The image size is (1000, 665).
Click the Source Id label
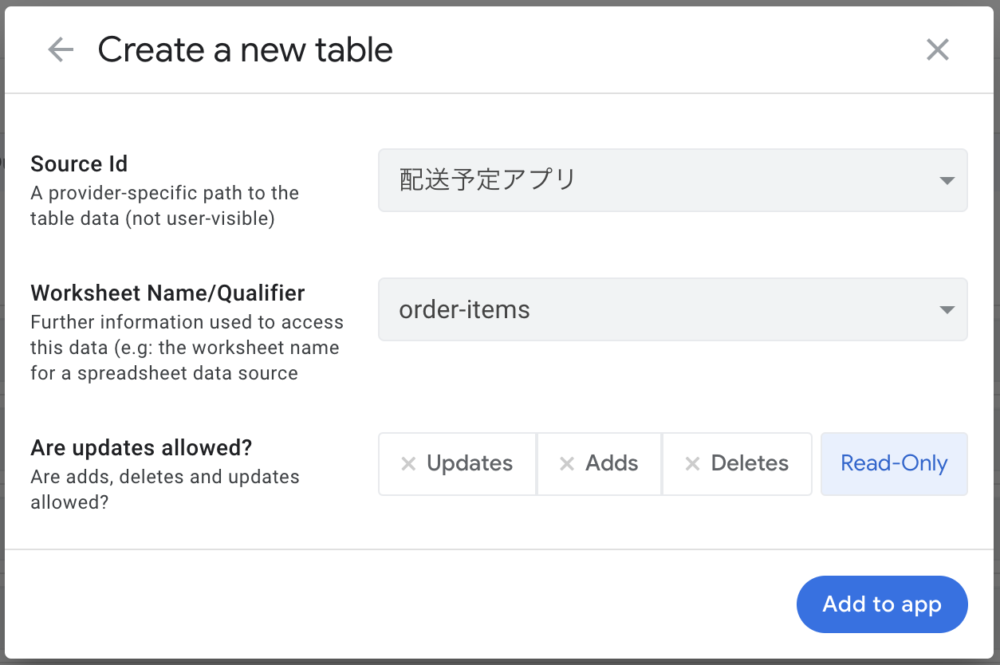(x=79, y=164)
